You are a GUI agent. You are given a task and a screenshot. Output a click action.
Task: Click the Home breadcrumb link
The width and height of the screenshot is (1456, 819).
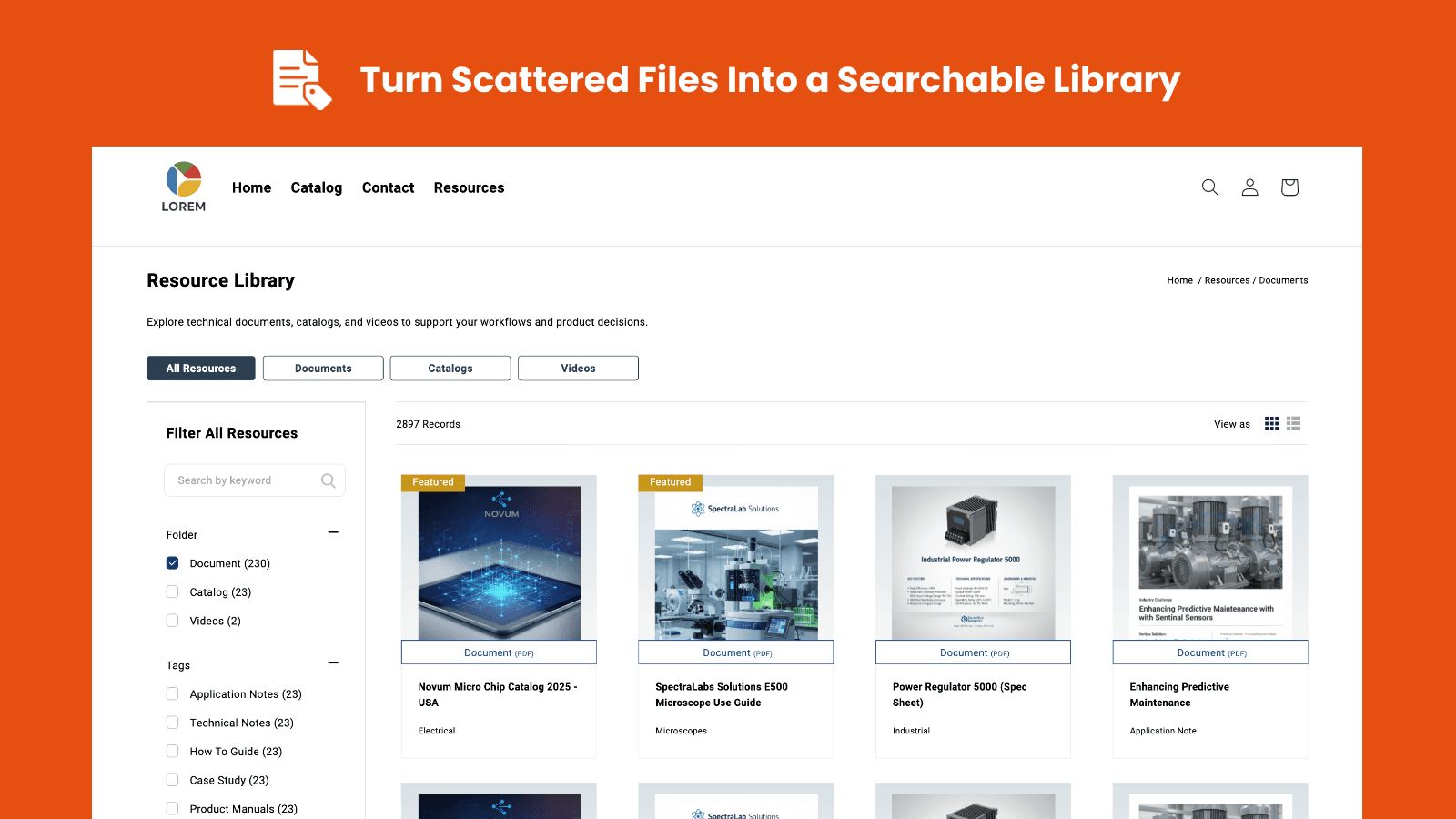[1179, 280]
